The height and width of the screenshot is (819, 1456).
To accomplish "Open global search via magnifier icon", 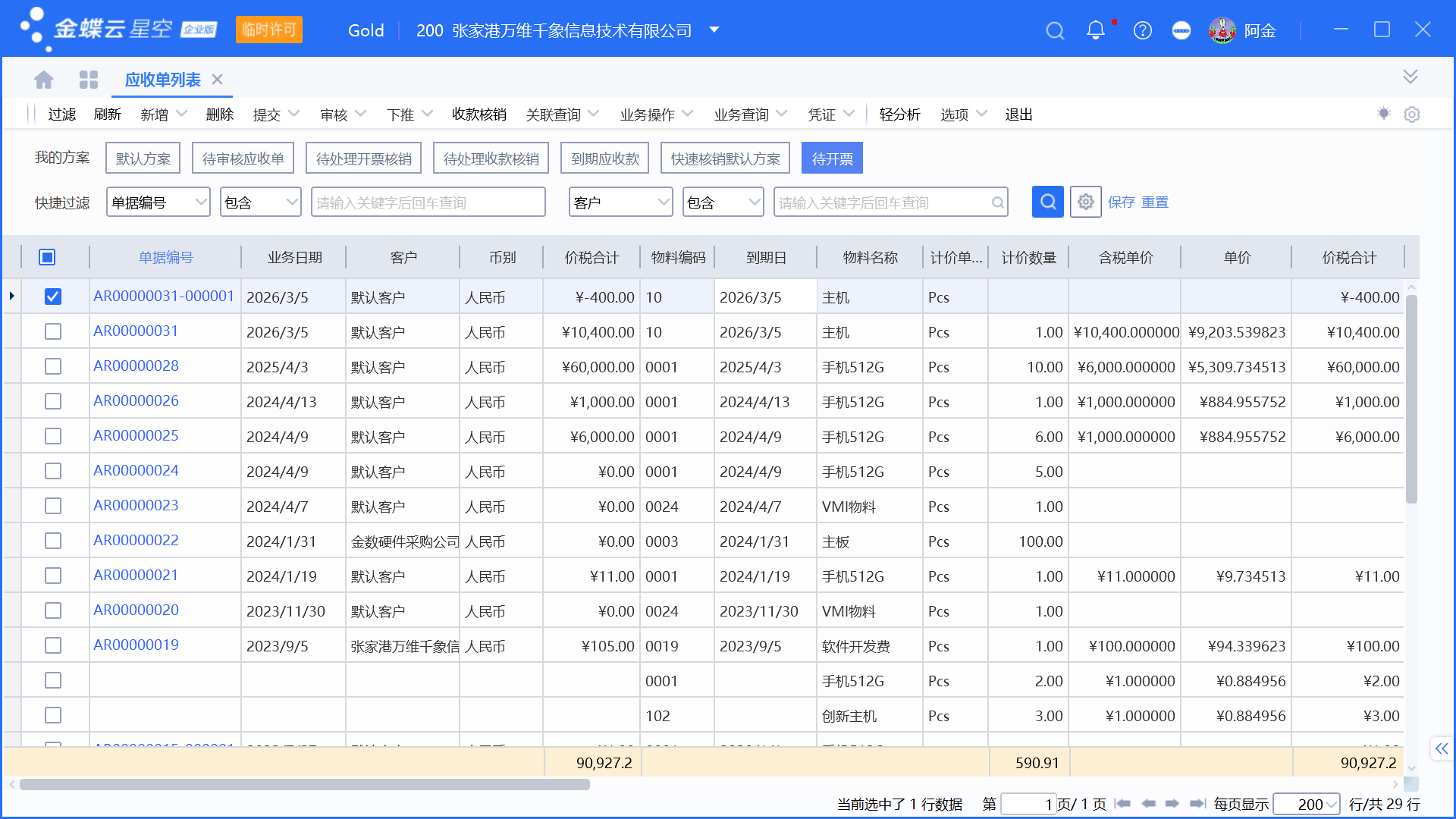I will [x=1055, y=30].
